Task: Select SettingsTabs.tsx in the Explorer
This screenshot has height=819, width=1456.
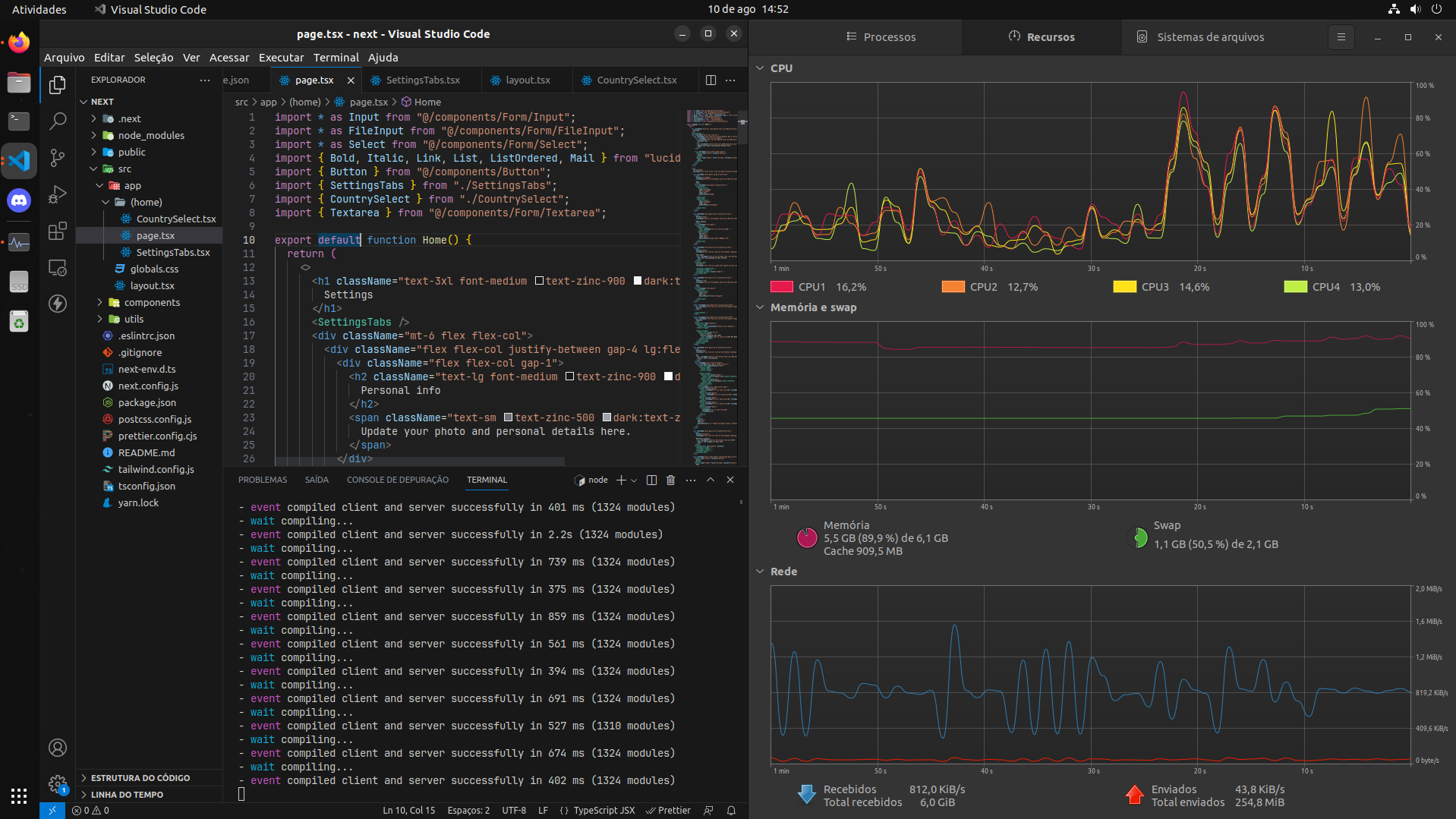Action: pyautogui.click(x=175, y=252)
